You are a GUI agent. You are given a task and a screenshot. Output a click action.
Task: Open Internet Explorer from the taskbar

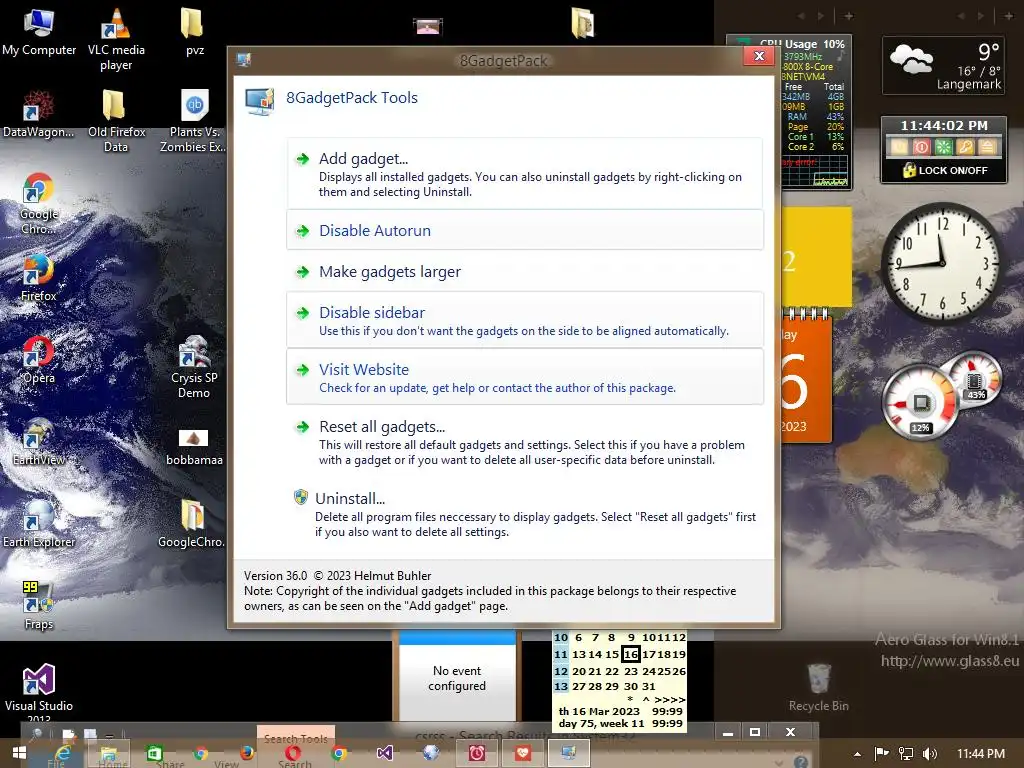pyautogui.click(x=63, y=753)
